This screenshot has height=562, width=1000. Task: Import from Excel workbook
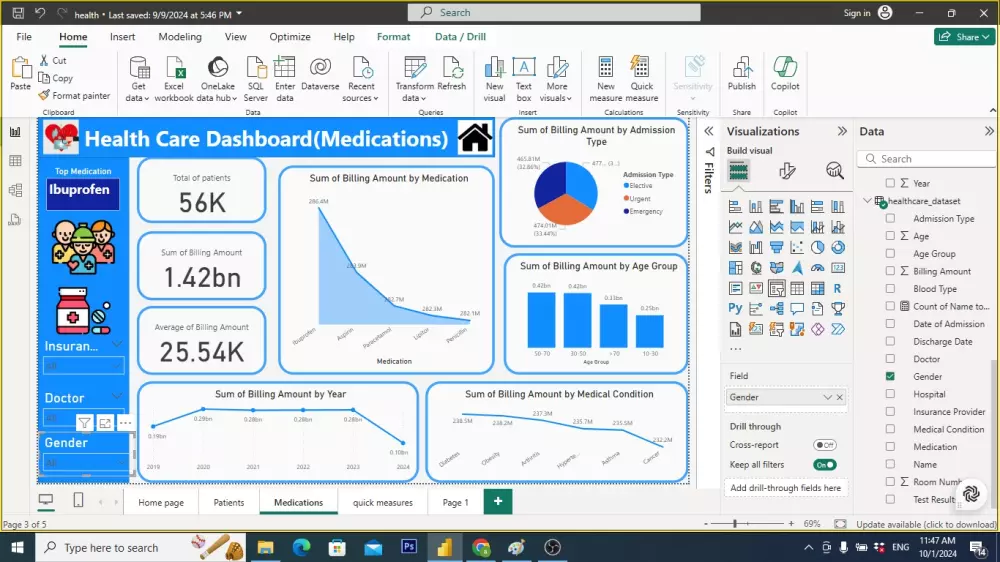pyautogui.click(x=173, y=79)
